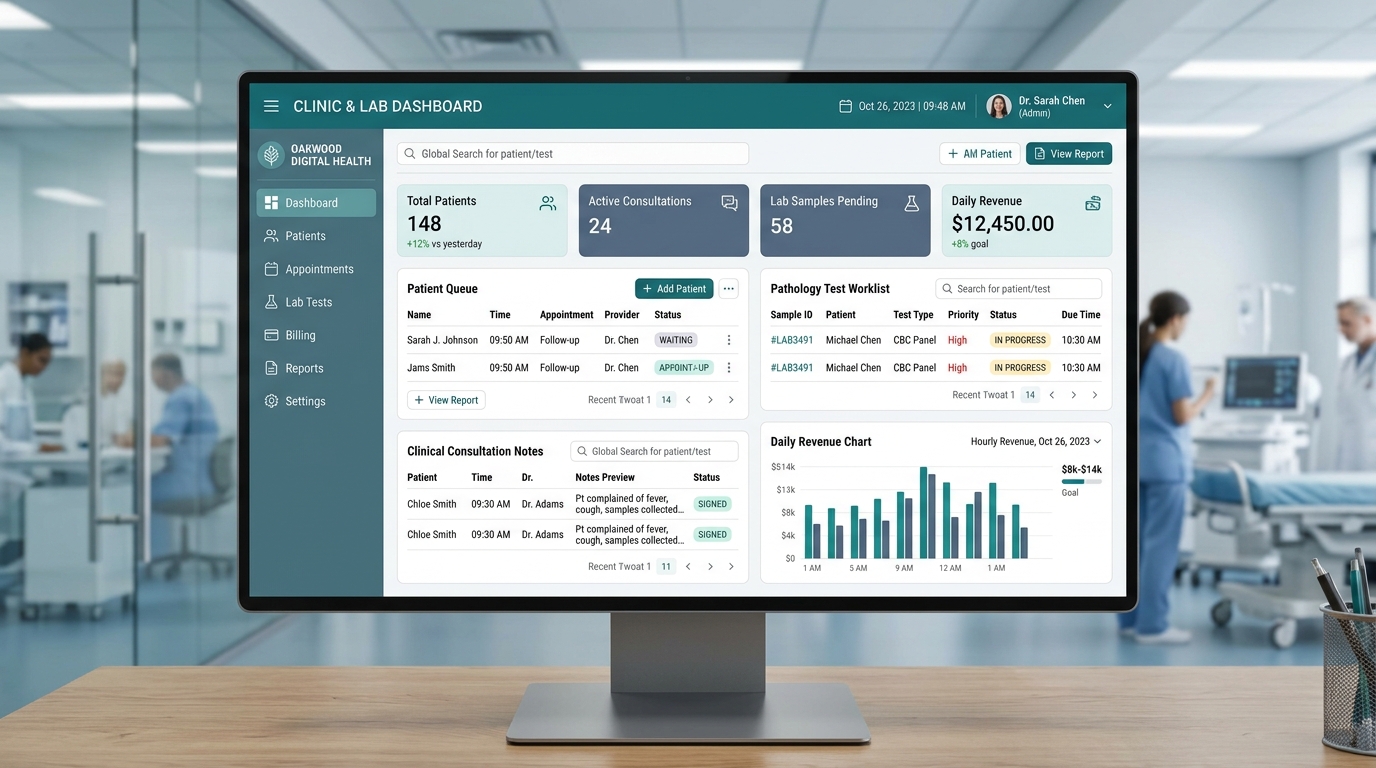Open the Patient Queue more-options ellipsis button
This screenshot has width=1376, height=768.
(x=729, y=289)
